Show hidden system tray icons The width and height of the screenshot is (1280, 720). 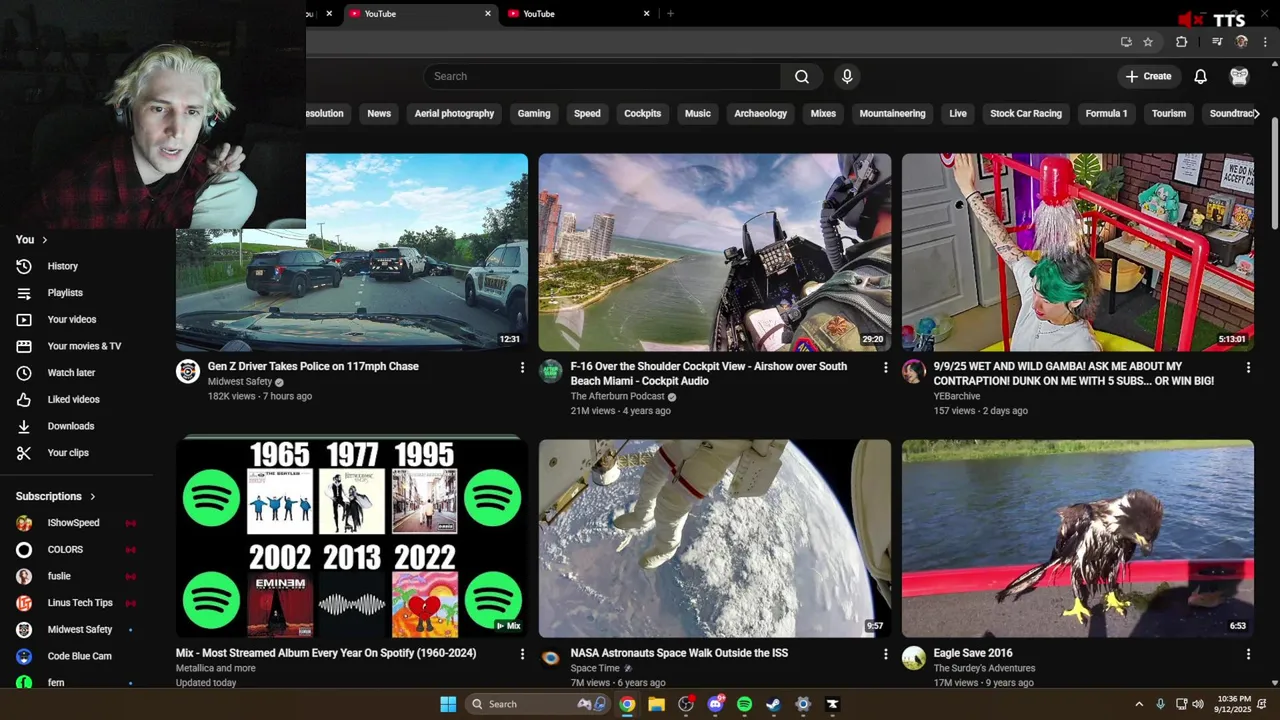[x=1138, y=704]
